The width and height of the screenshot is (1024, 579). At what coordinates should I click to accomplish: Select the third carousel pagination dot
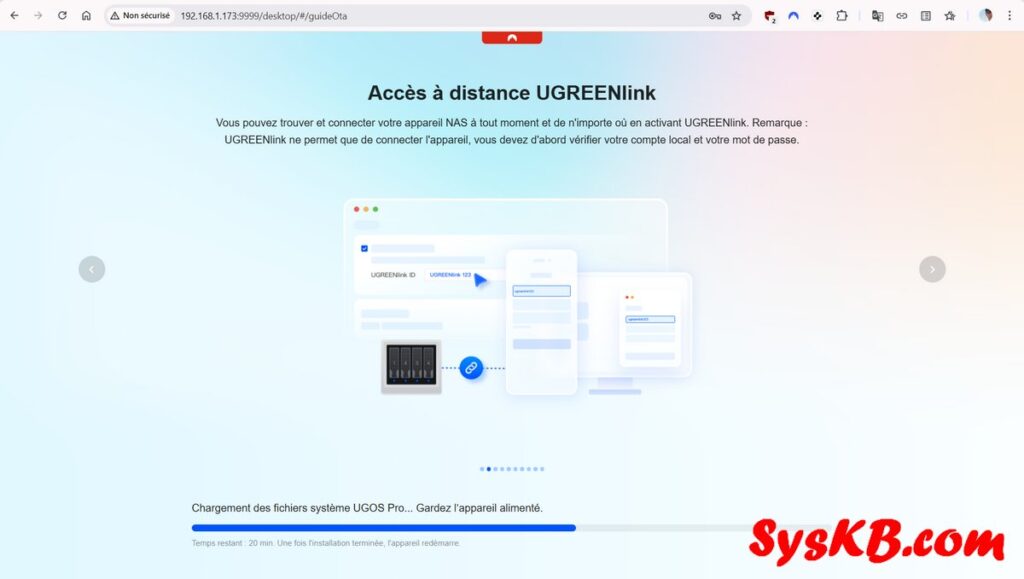pos(496,469)
